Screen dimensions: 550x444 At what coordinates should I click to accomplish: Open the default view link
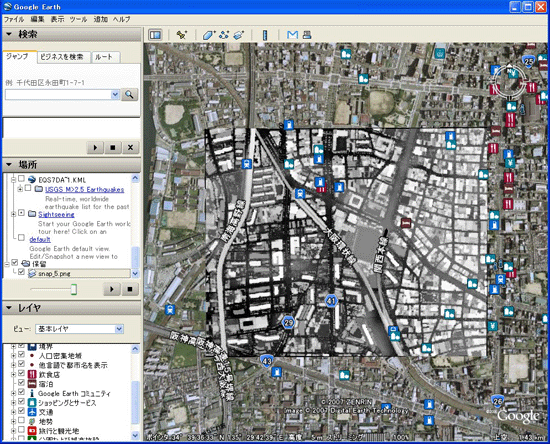[40, 239]
